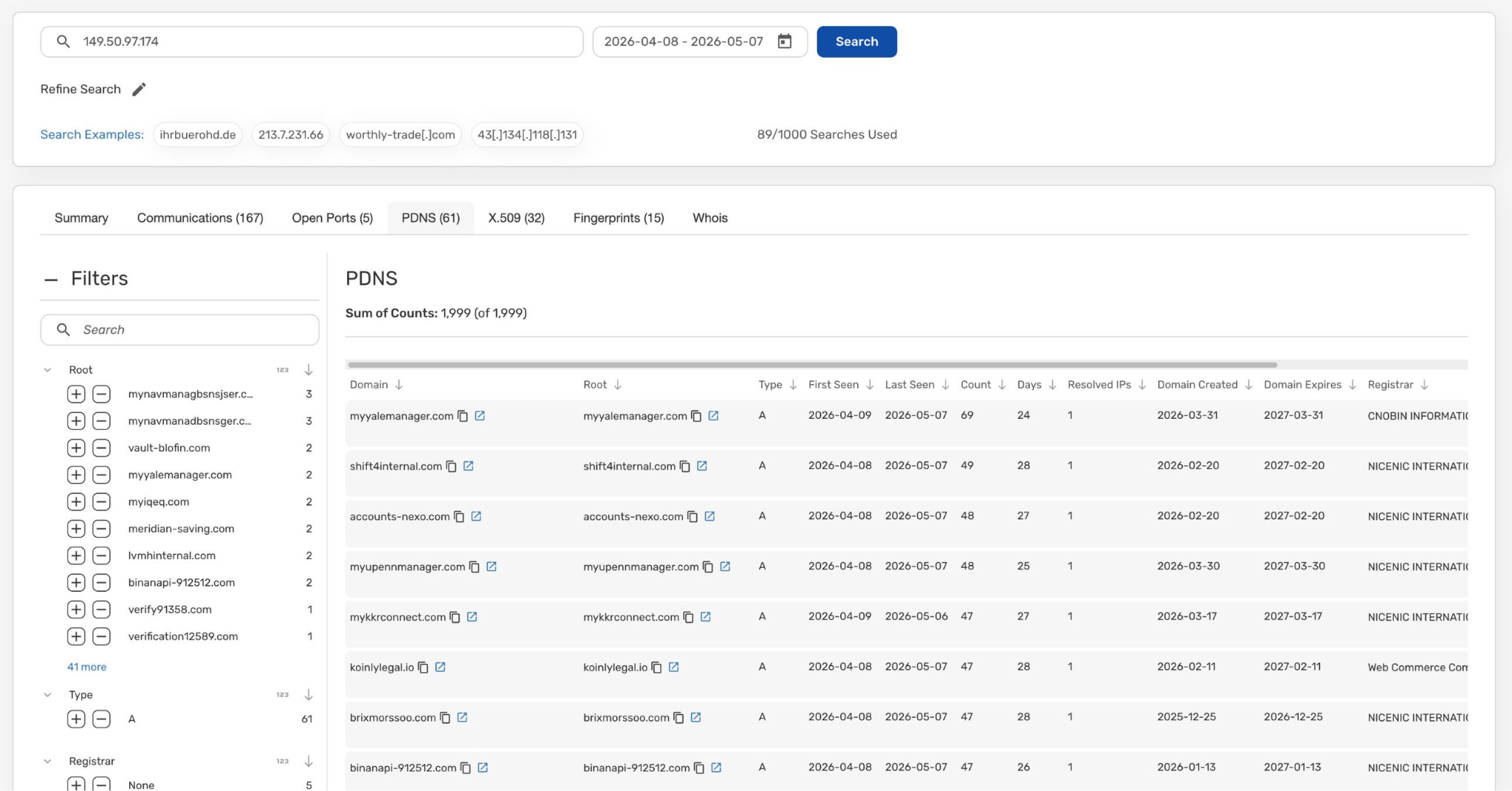Click the blue Search button
The image size is (1512, 791).
click(x=856, y=41)
